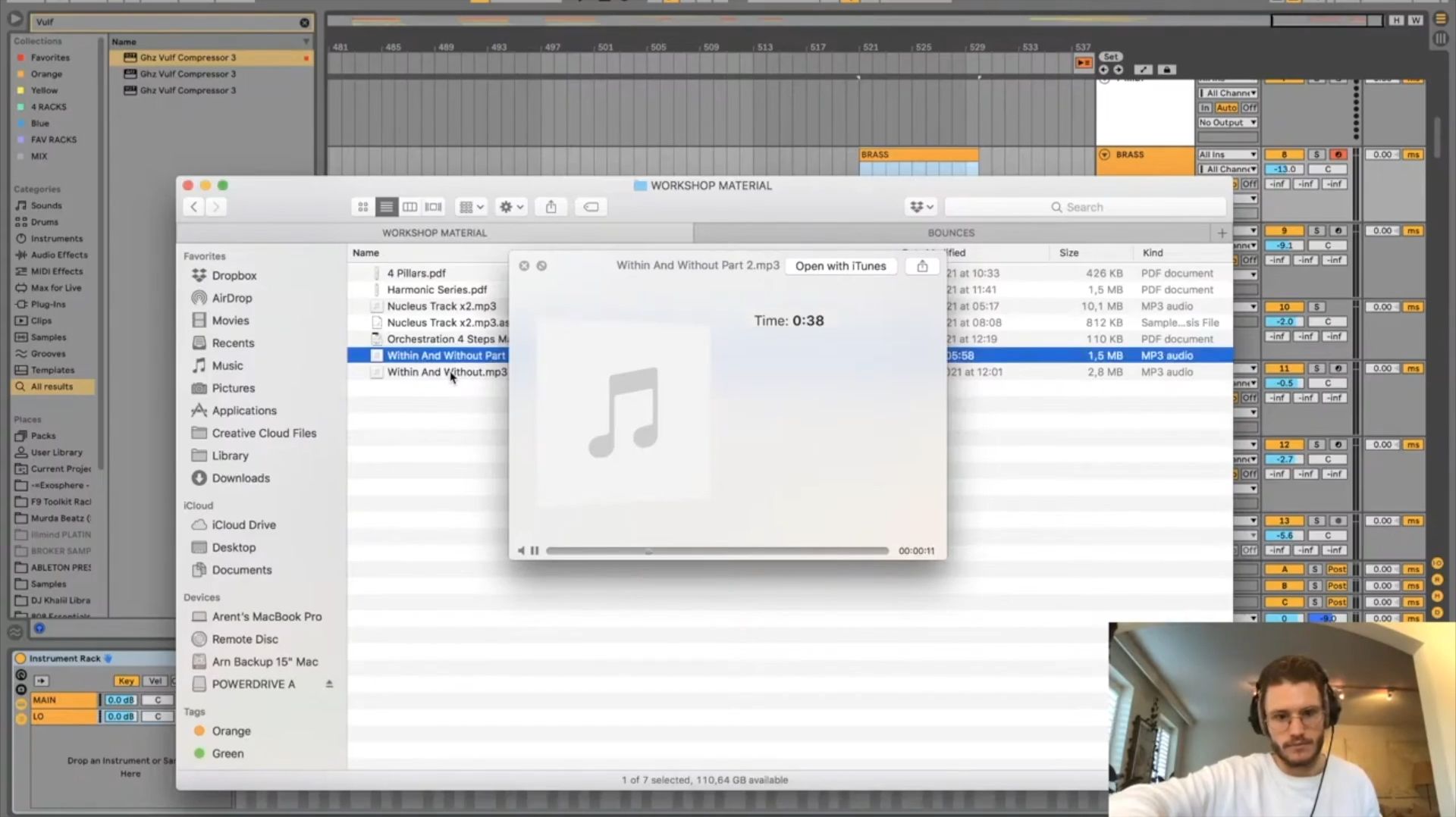Open the Dropbox toolbar dropdown

click(x=921, y=207)
